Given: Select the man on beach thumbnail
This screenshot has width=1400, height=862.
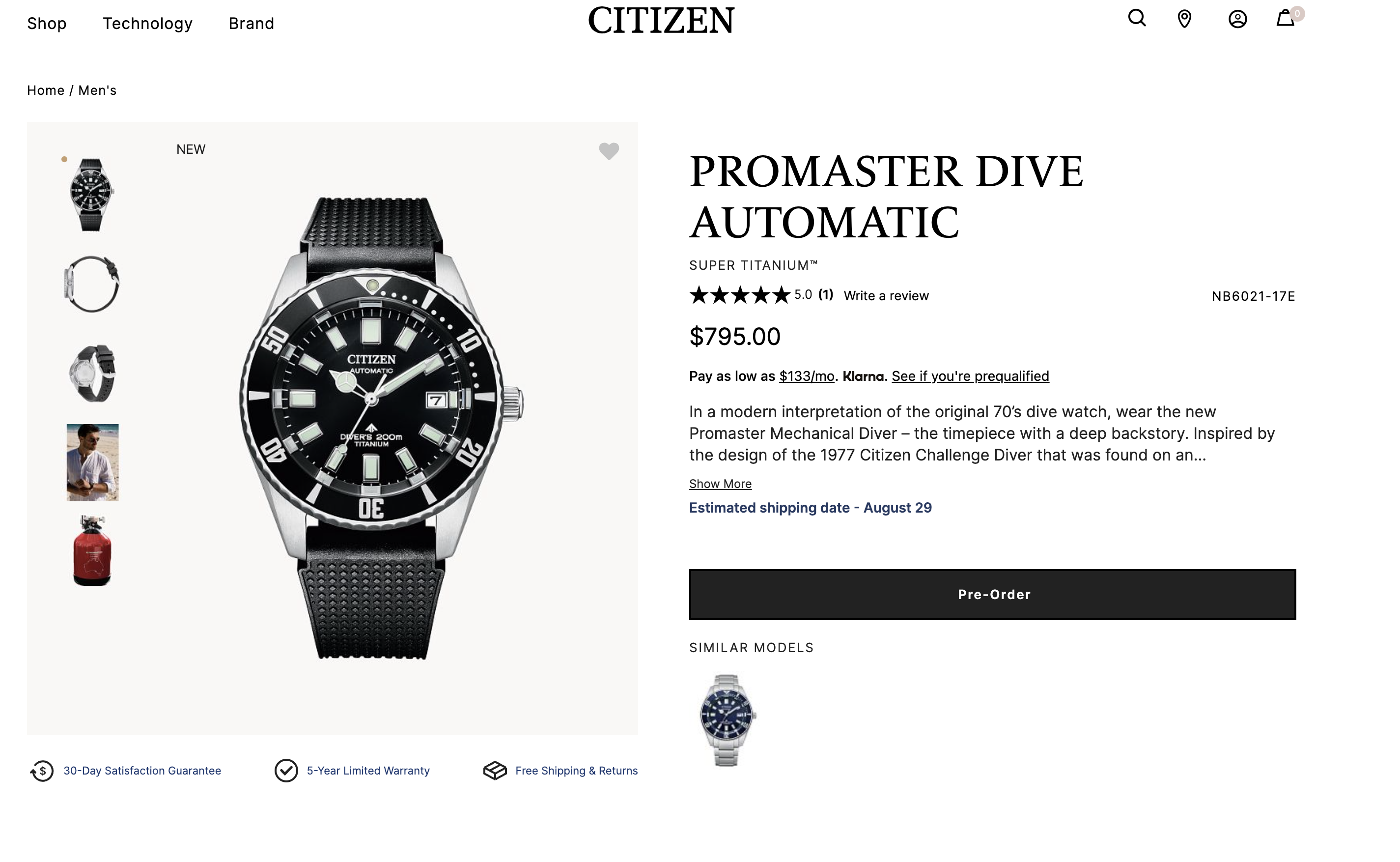Looking at the screenshot, I should point(92,462).
